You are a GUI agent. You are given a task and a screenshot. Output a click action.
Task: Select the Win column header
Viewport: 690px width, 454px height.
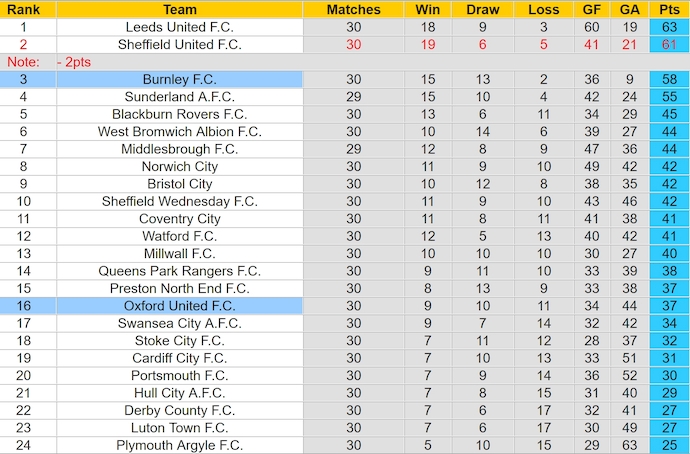(426, 9)
